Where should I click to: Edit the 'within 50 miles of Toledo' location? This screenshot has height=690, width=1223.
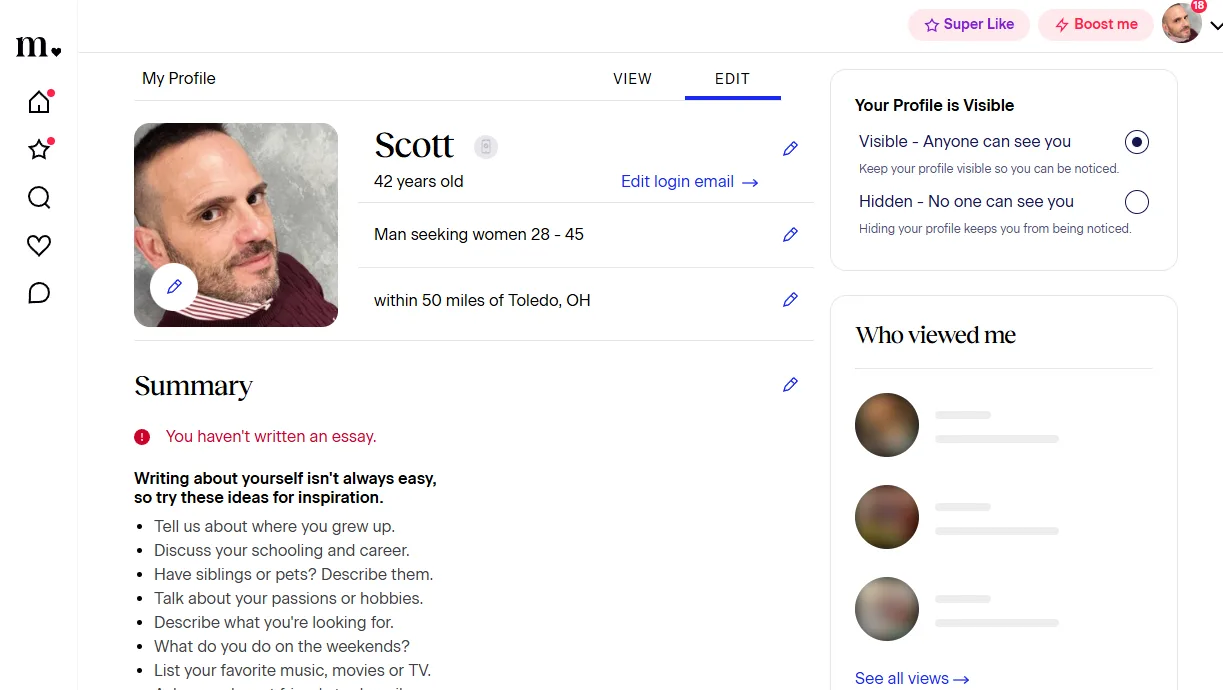[790, 300]
